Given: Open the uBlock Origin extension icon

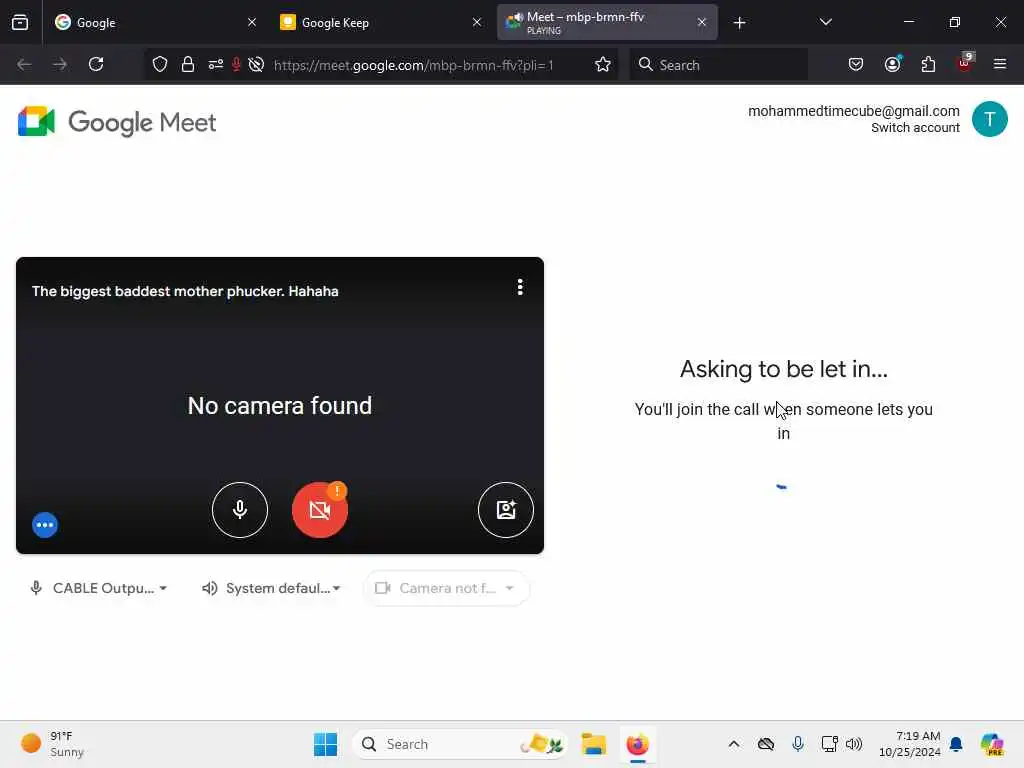Looking at the screenshot, I should click(x=965, y=63).
